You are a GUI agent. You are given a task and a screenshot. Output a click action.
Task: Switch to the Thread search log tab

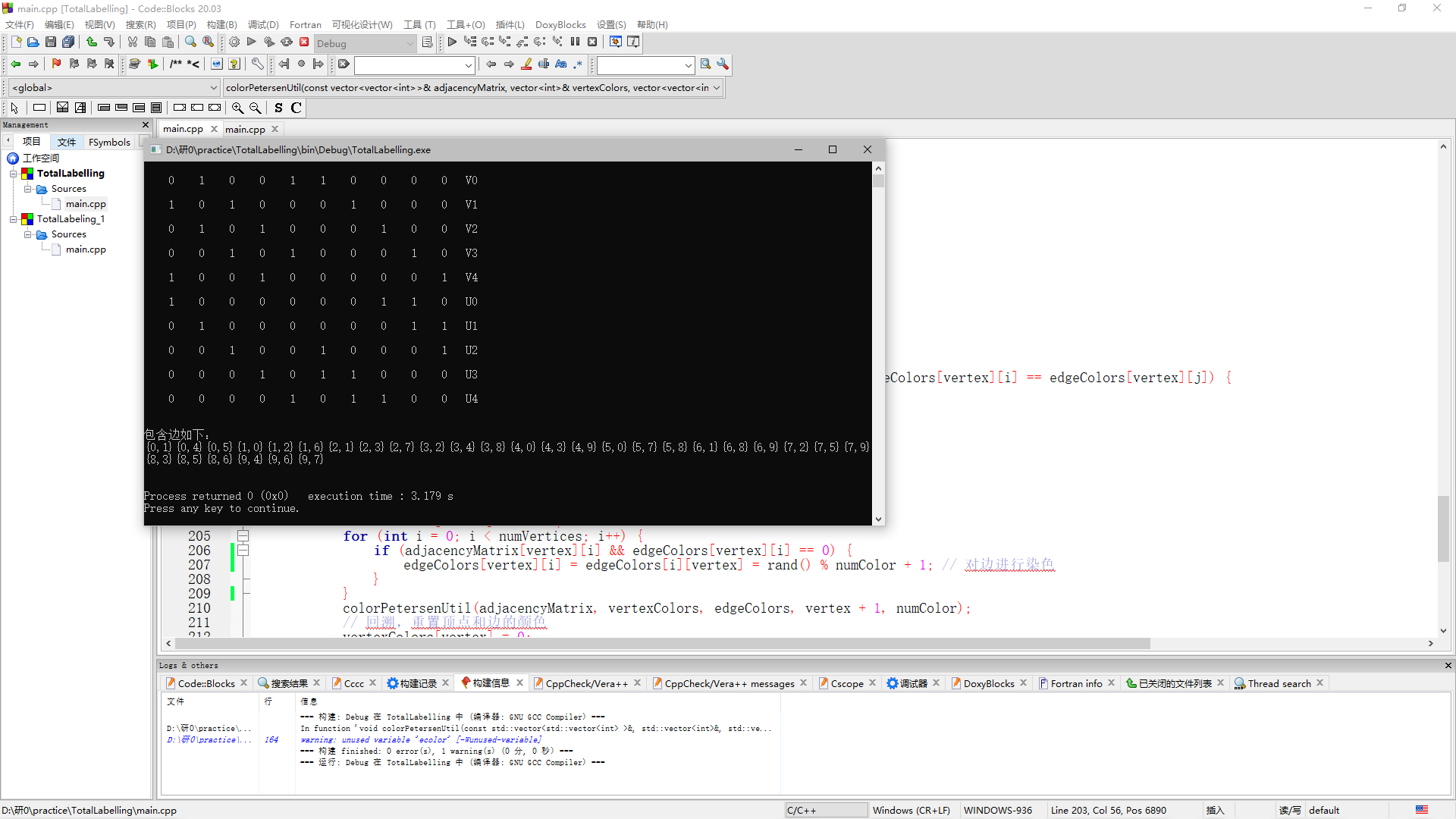tap(1279, 683)
